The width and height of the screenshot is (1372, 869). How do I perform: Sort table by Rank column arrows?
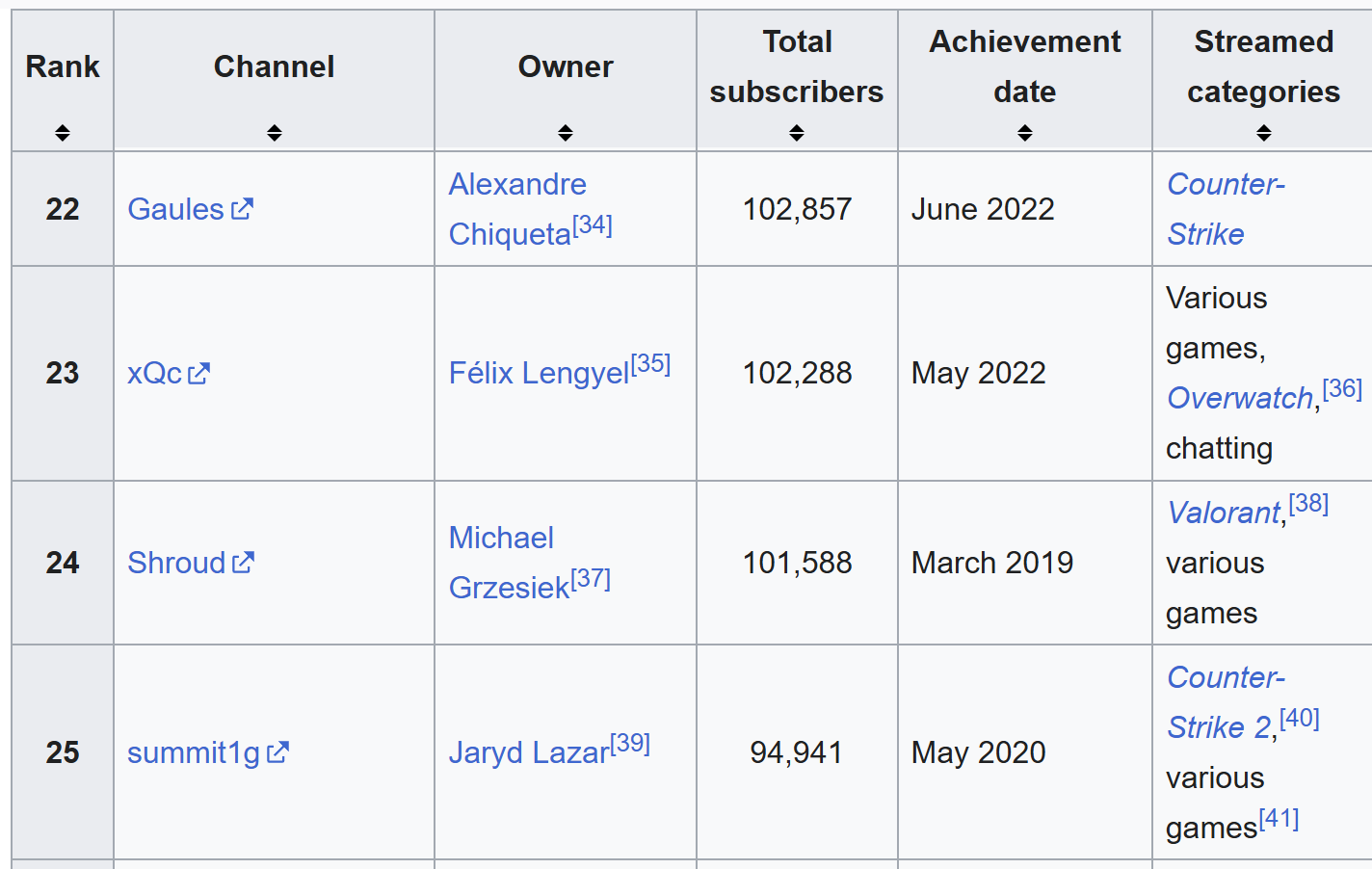tap(63, 133)
